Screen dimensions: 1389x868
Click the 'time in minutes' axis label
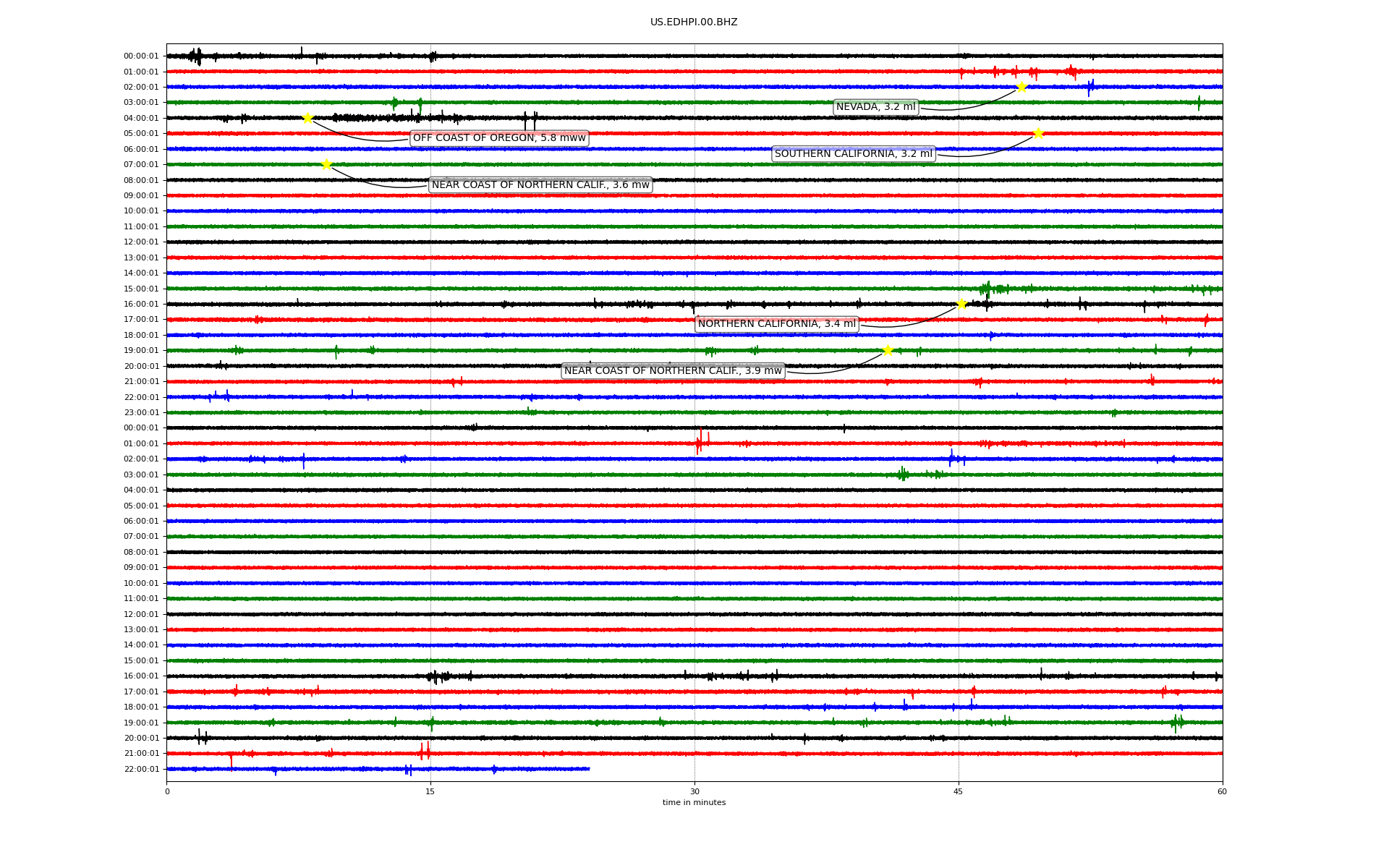[694, 802]
